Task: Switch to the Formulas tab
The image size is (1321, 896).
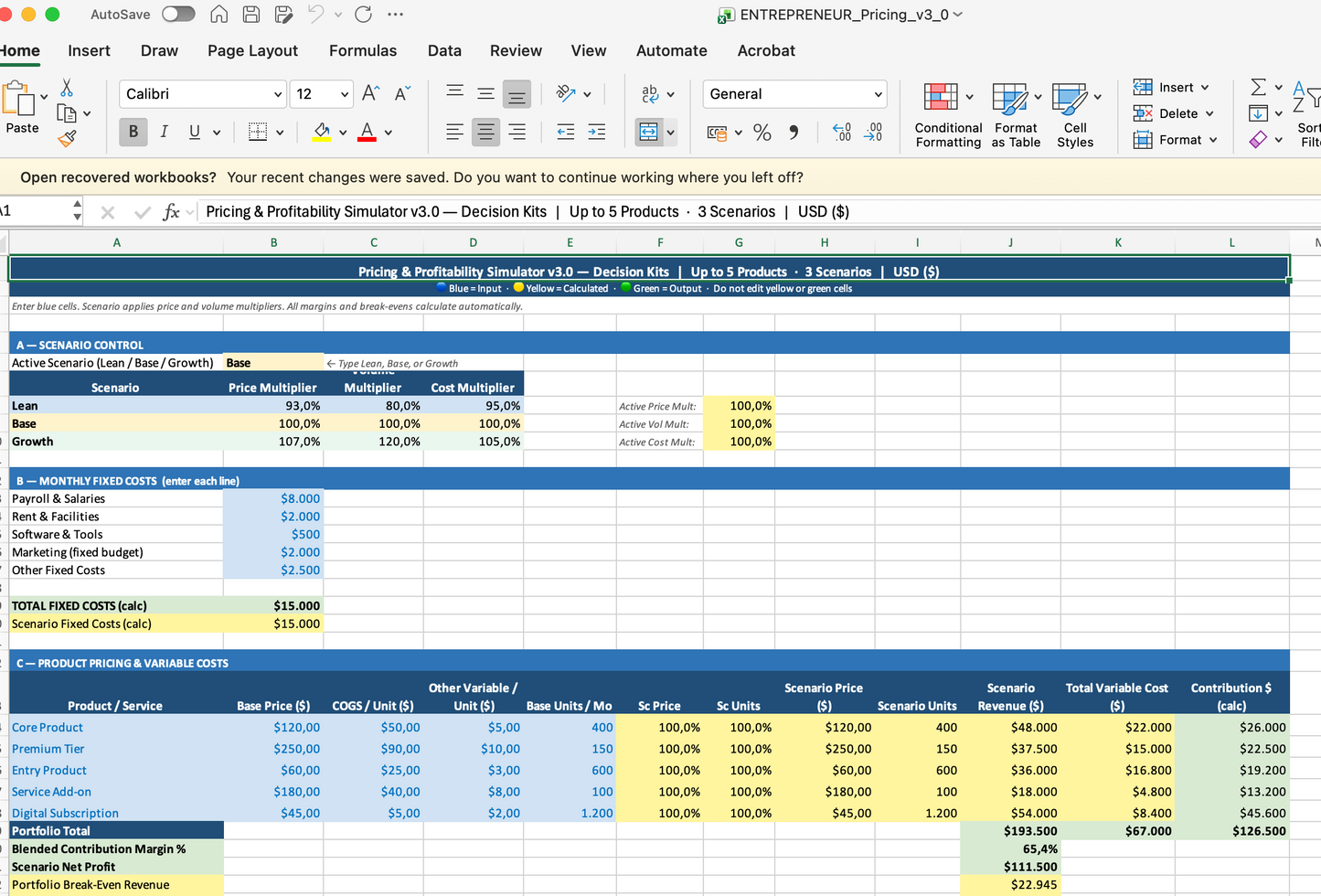Action: coord(363,51)
